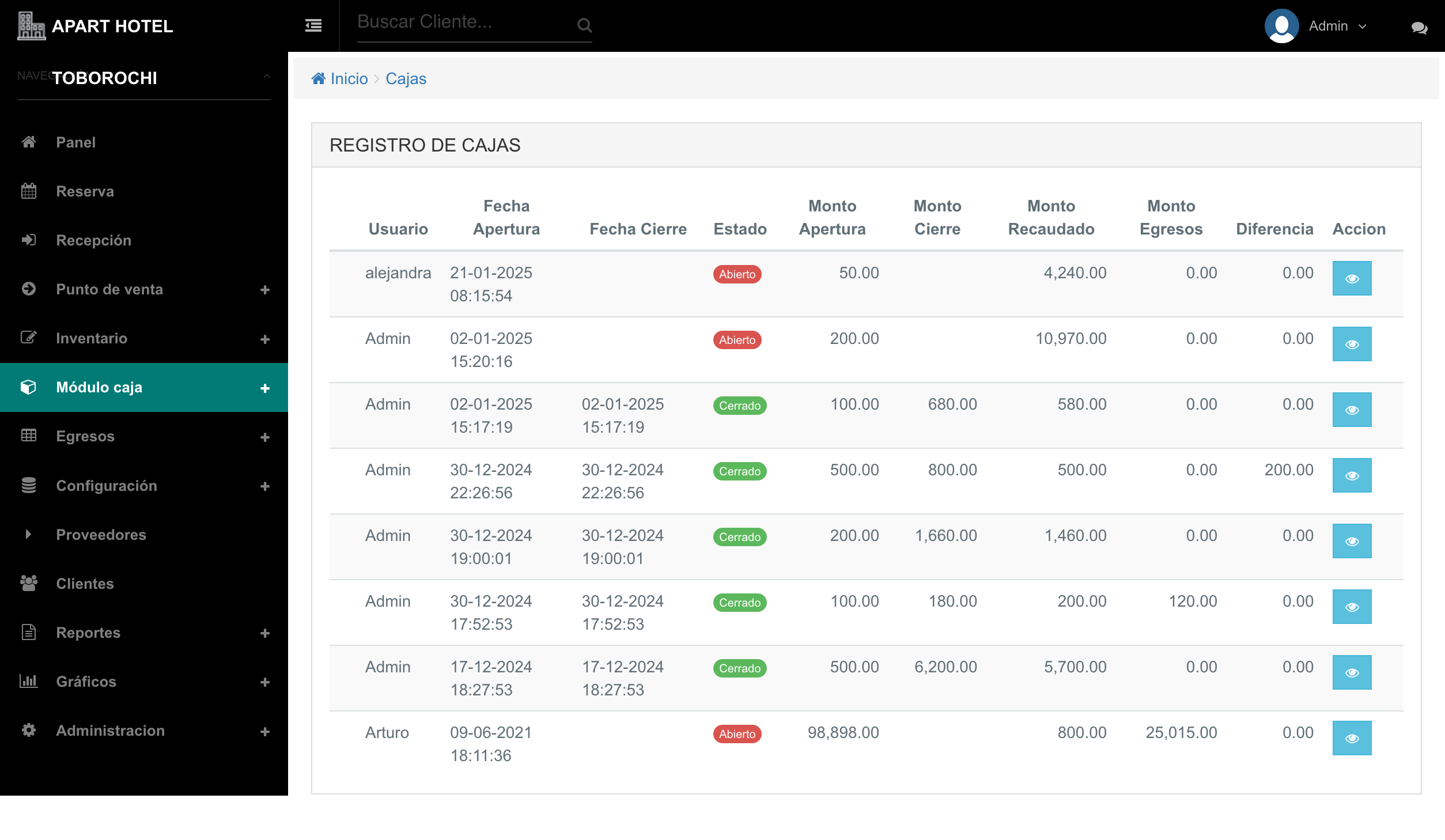
Task: Open eye view for 17-12-2024 register
Action: (1351, 672)
